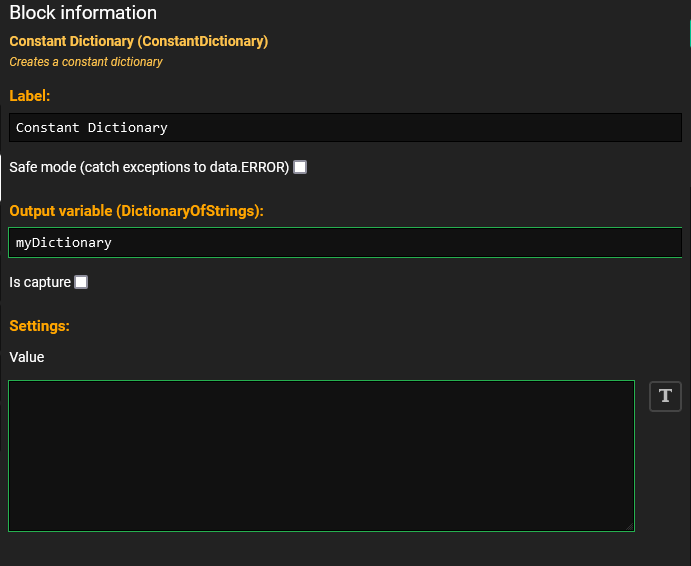Tick the Is capture checkbox
The image size is (691, 566).
coord(81,282)
